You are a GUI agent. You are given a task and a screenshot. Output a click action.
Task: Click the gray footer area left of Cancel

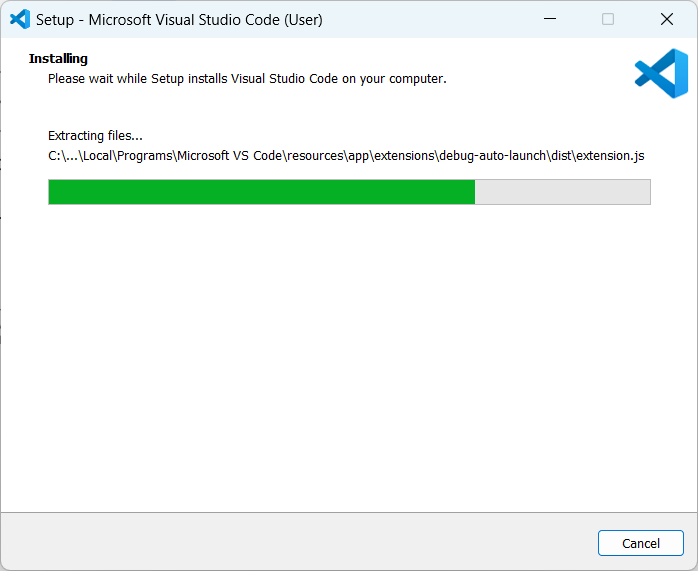pyautogui.click(x=300, y=542)
